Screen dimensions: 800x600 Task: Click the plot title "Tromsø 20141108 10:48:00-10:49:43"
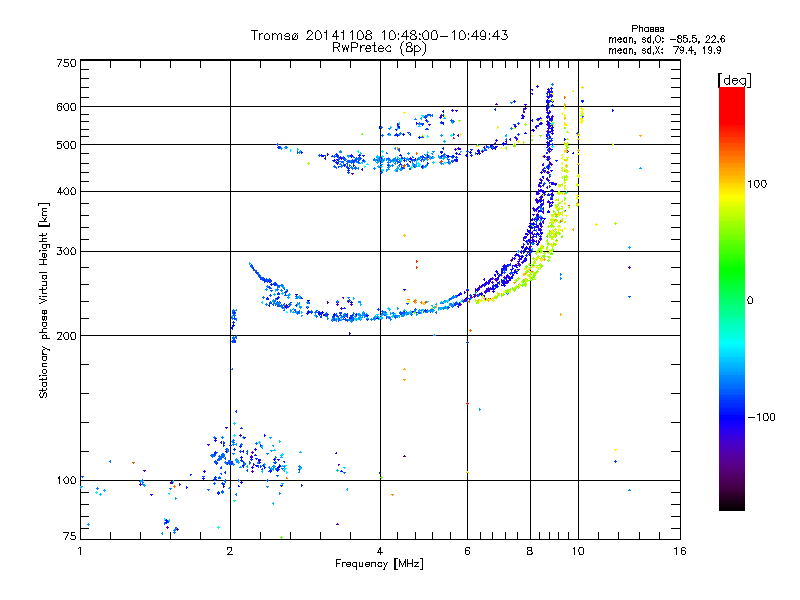[379, 35]
